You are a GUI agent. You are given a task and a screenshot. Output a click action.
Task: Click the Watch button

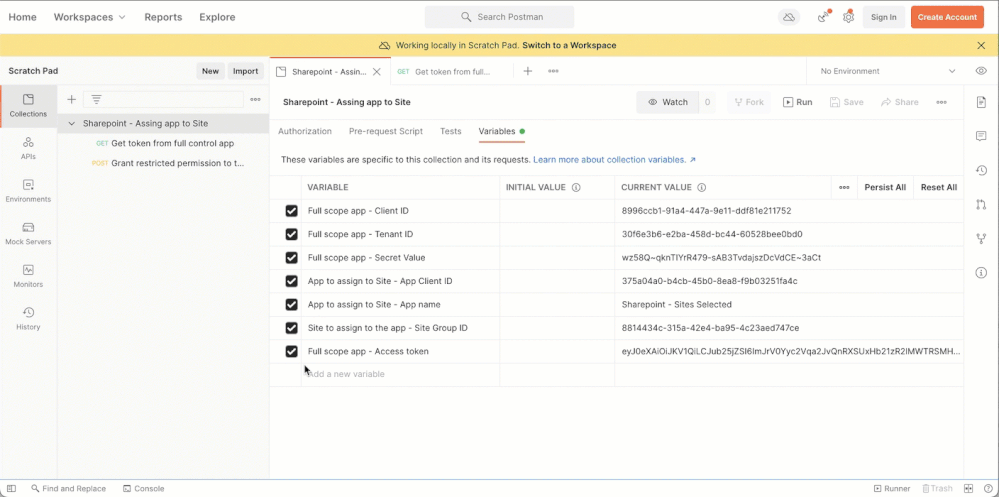pos(668,102)
